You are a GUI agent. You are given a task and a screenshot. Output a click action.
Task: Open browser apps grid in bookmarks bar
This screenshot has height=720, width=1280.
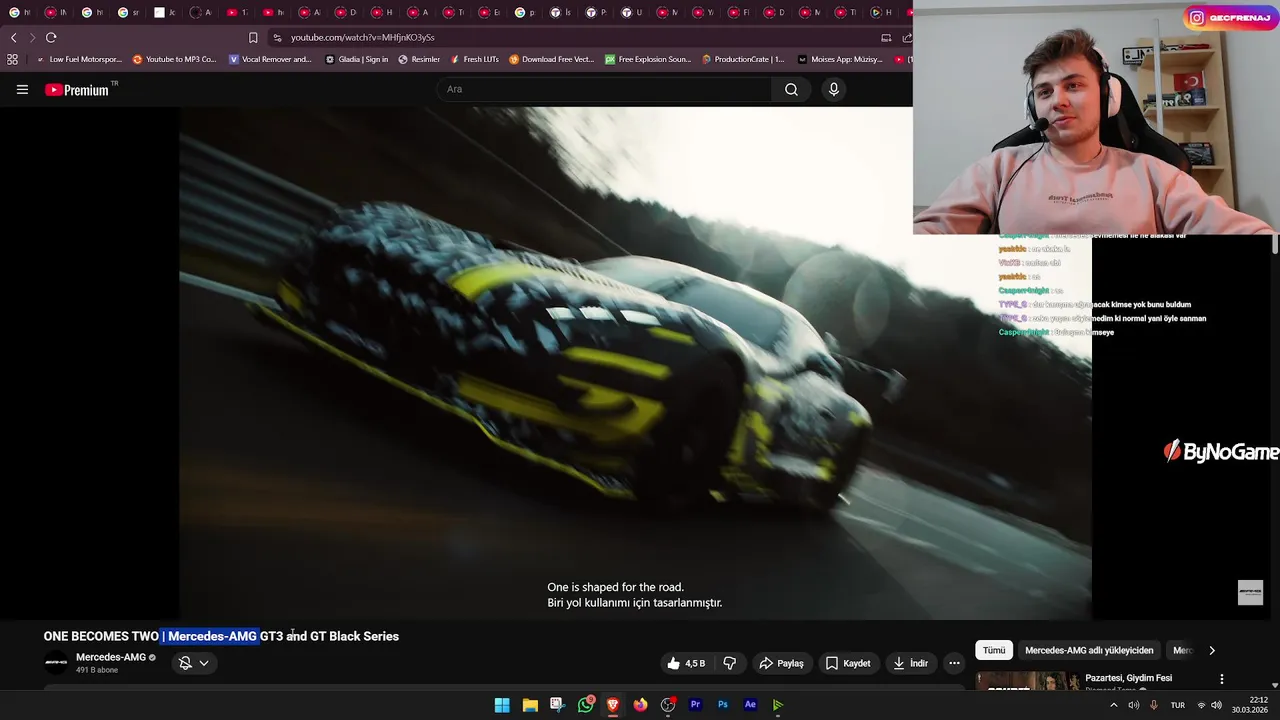click(13, 59)
